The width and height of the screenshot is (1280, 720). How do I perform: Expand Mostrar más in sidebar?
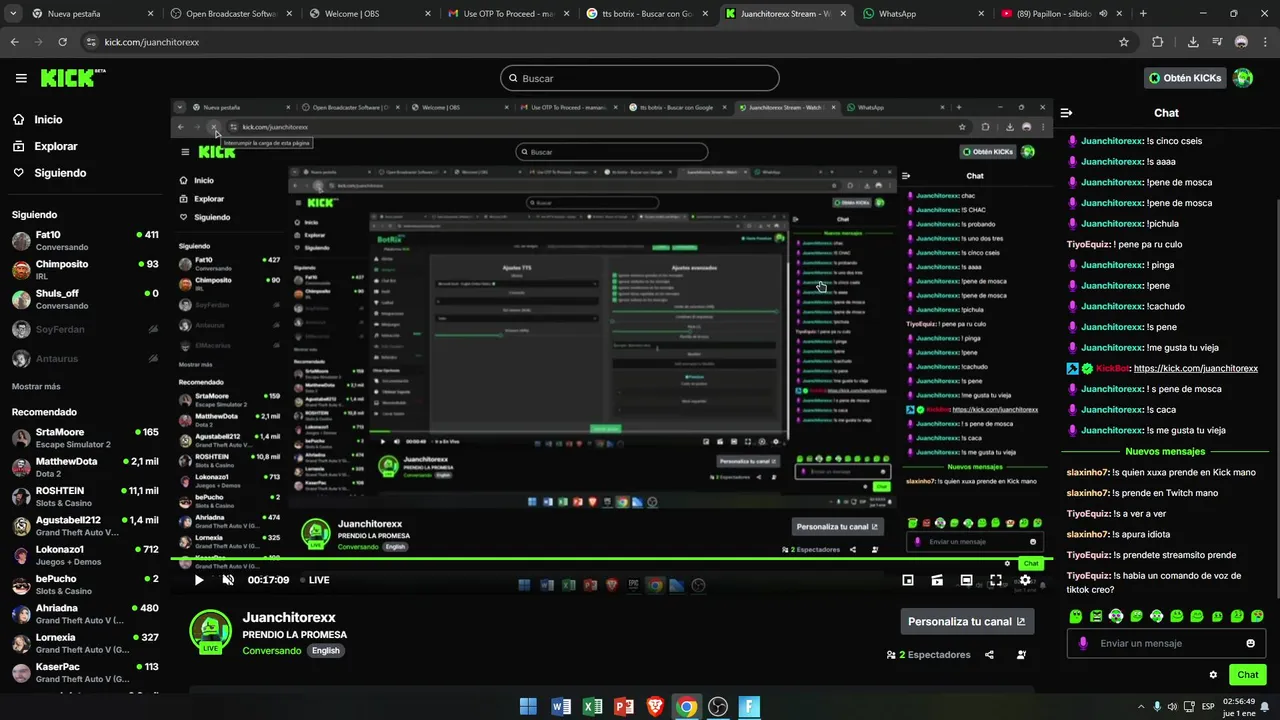point(36,386)
